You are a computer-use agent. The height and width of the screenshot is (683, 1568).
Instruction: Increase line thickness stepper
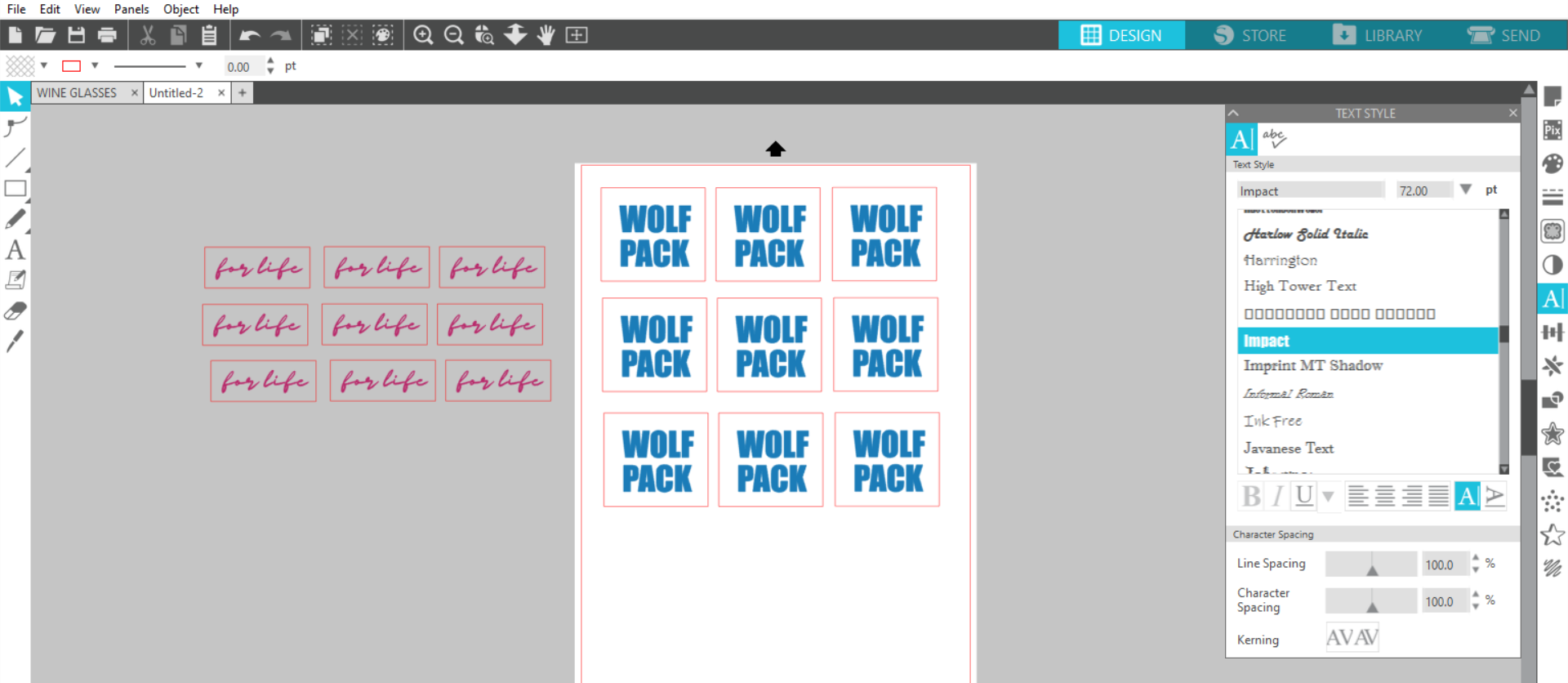[270, 61]
